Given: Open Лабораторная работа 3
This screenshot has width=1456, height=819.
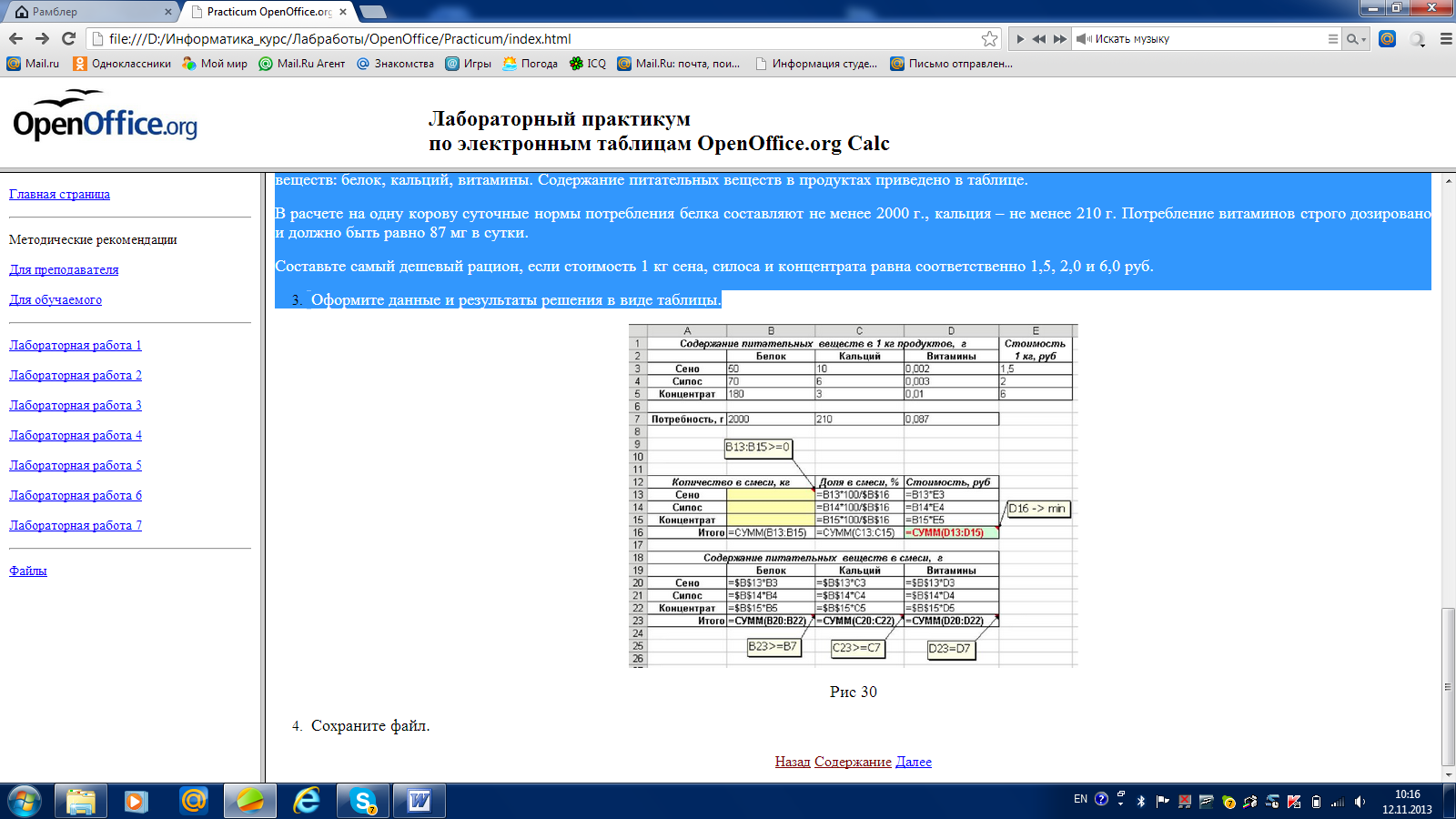Looking at the screenshot, I should (76, 405).
